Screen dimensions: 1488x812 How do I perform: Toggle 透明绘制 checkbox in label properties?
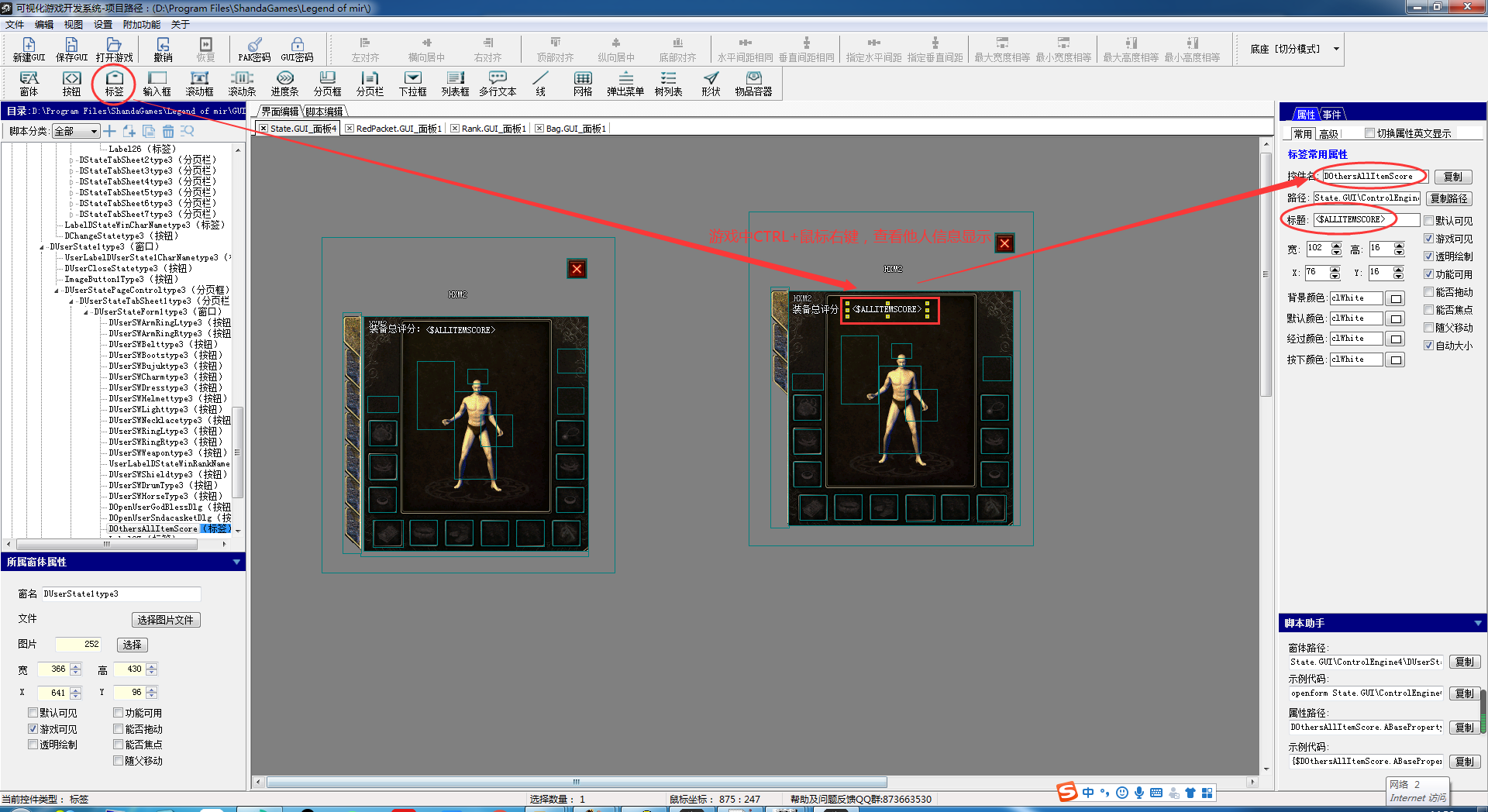pos(1428,256)
